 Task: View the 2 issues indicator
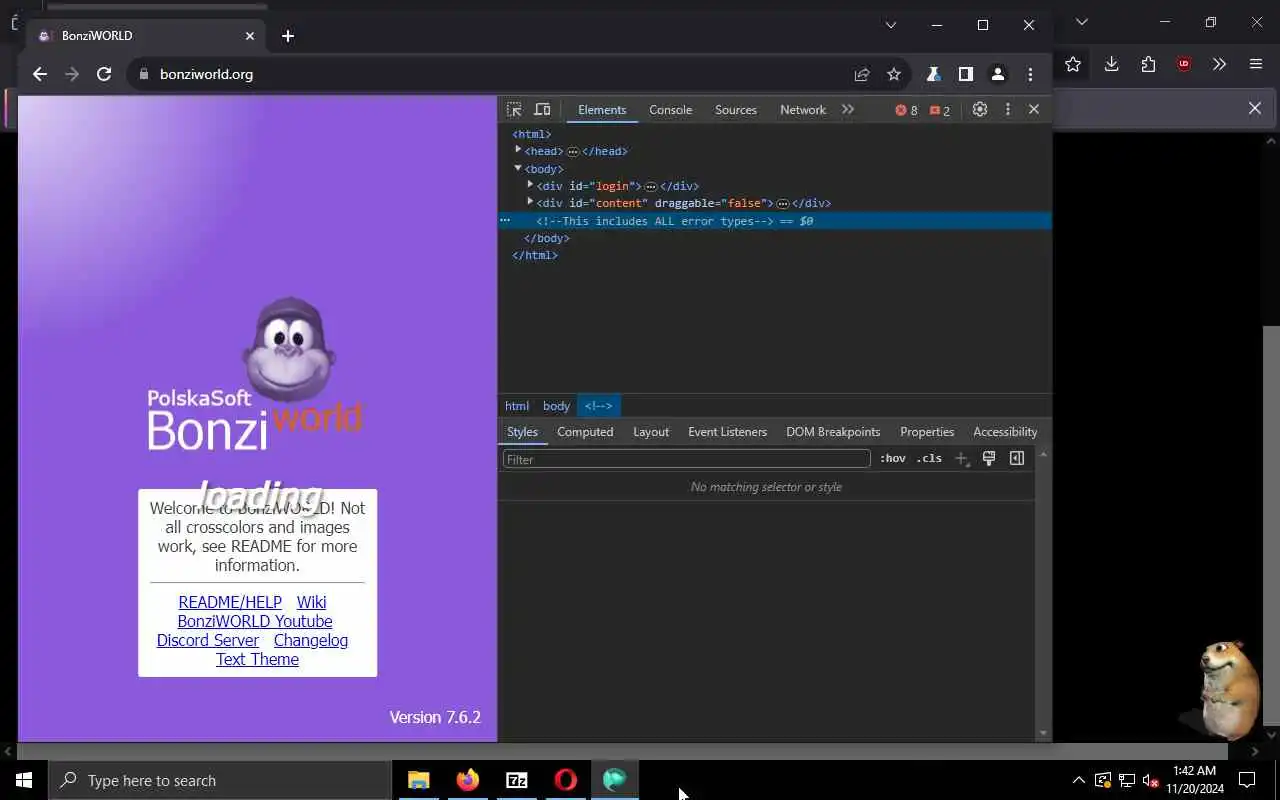[940, 110]
